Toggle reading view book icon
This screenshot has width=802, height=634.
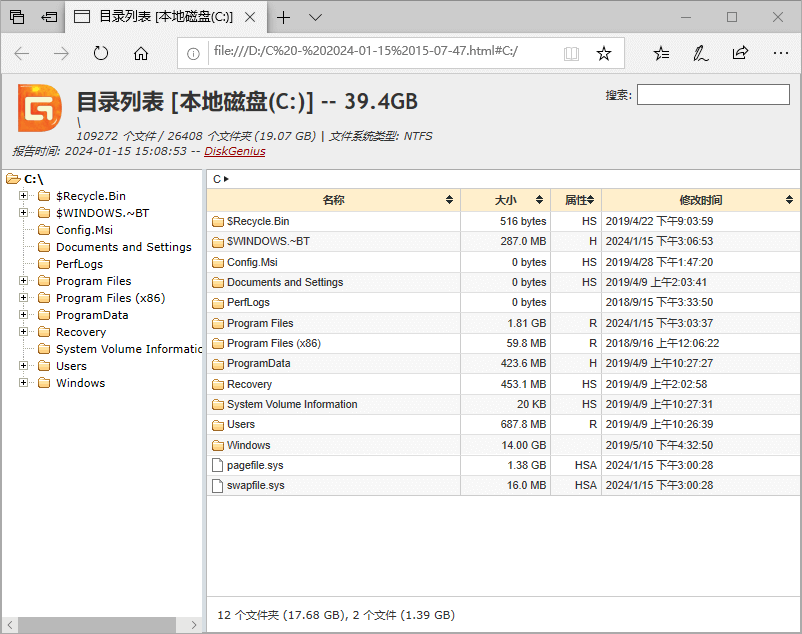pos(571,54)
